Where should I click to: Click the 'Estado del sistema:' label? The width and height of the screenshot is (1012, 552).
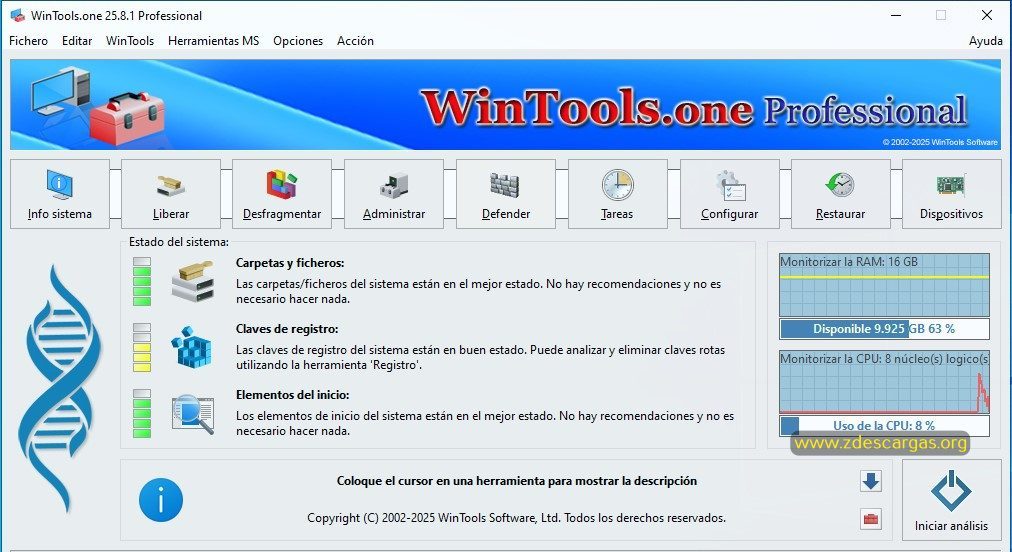pos(179,242)
